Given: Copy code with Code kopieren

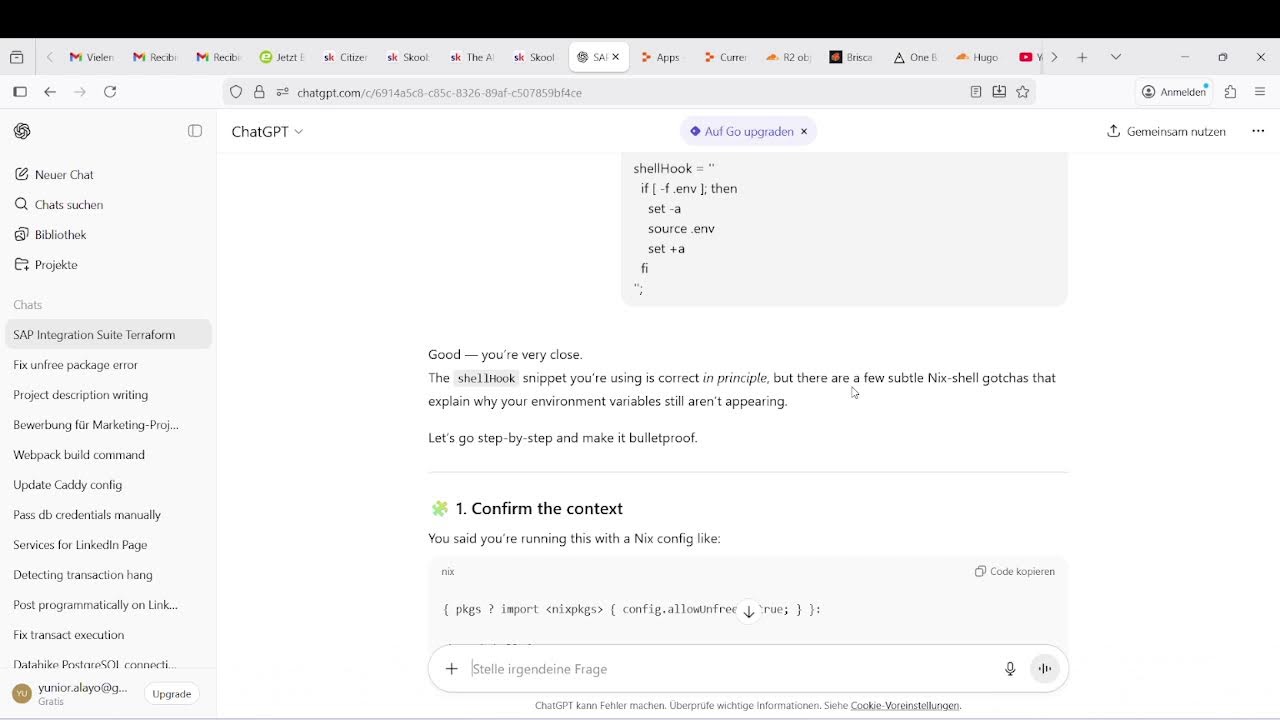Looking at the screenshot, I should click(x=1015, y=571).
